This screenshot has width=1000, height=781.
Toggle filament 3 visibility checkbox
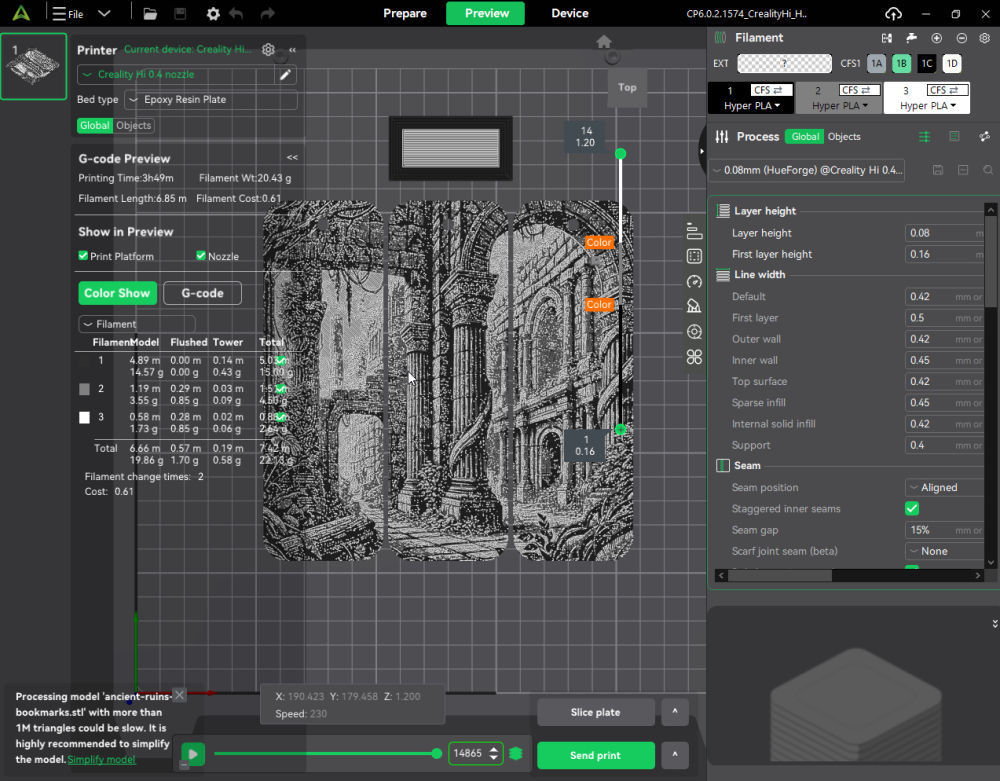click(x=280, y=418)
